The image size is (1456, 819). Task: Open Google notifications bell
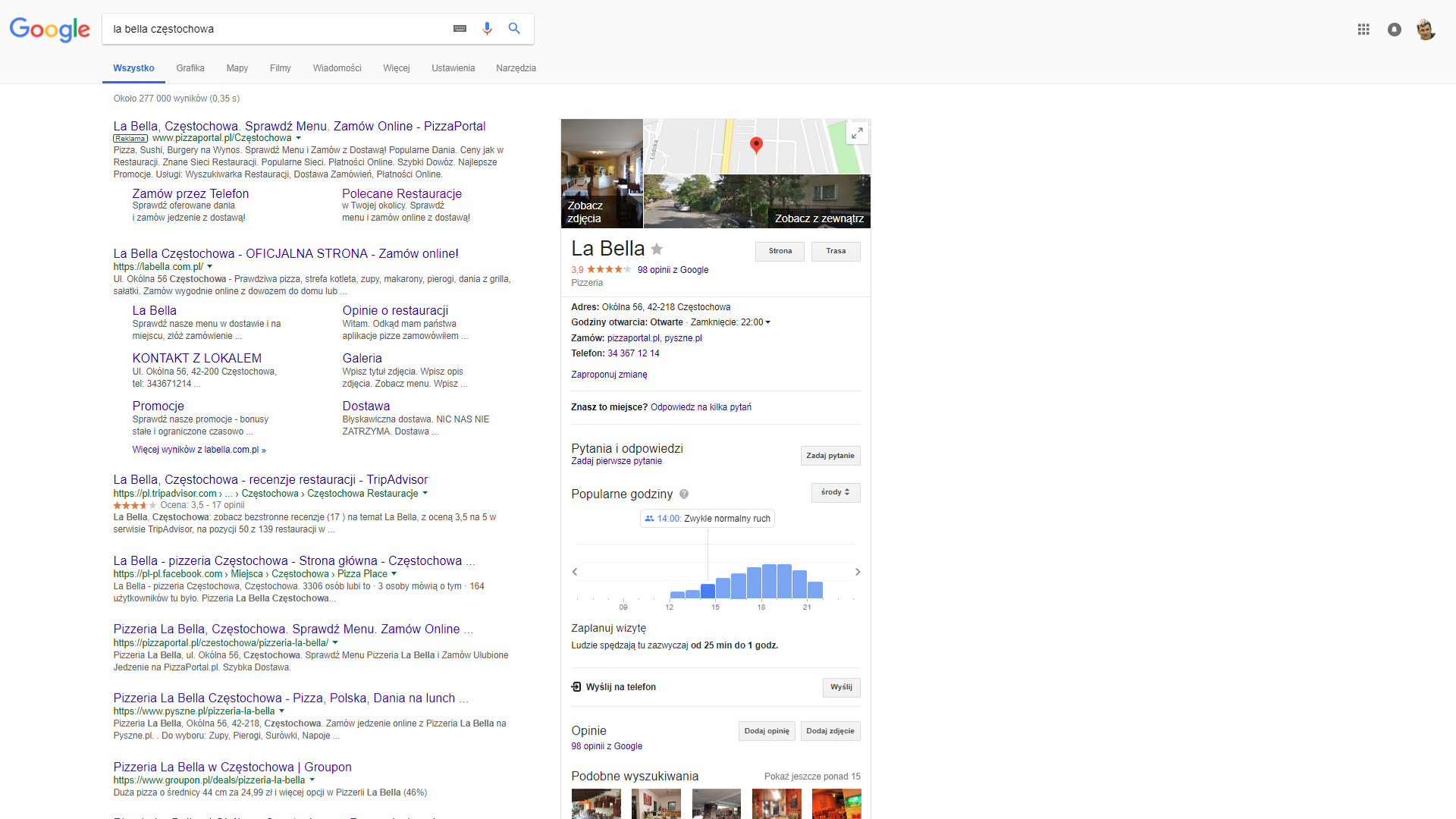pyautogui.click(x=1395, y=30)
